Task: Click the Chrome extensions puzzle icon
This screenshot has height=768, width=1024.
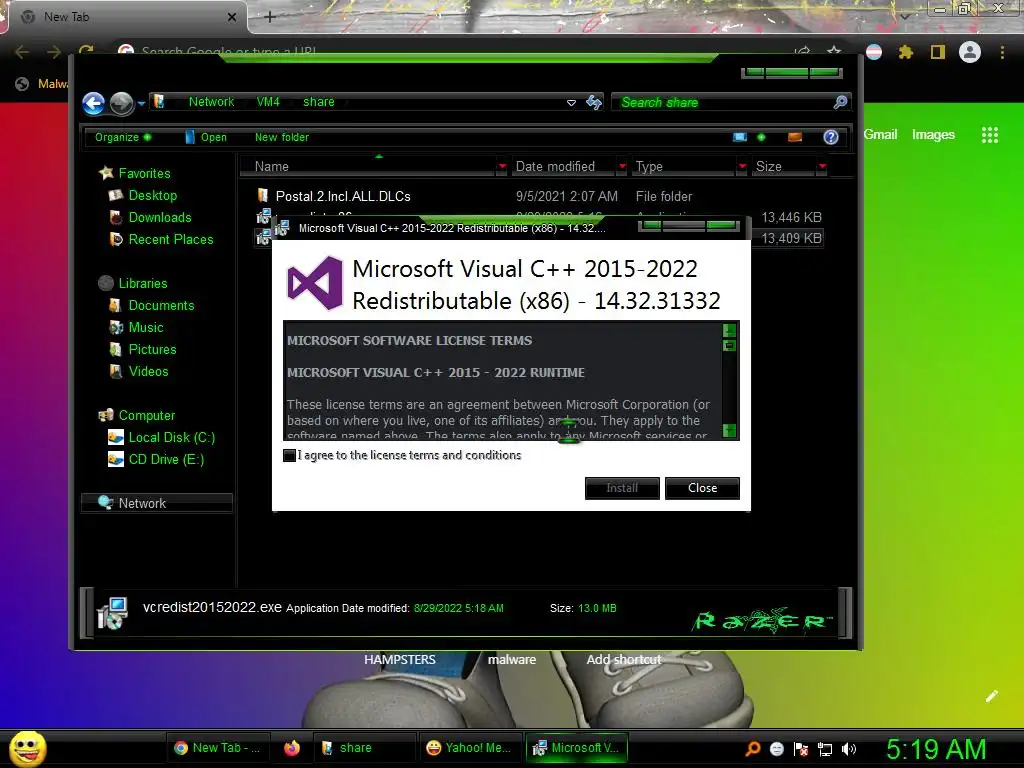Action: pyautogui.click(x=905, y=52)
